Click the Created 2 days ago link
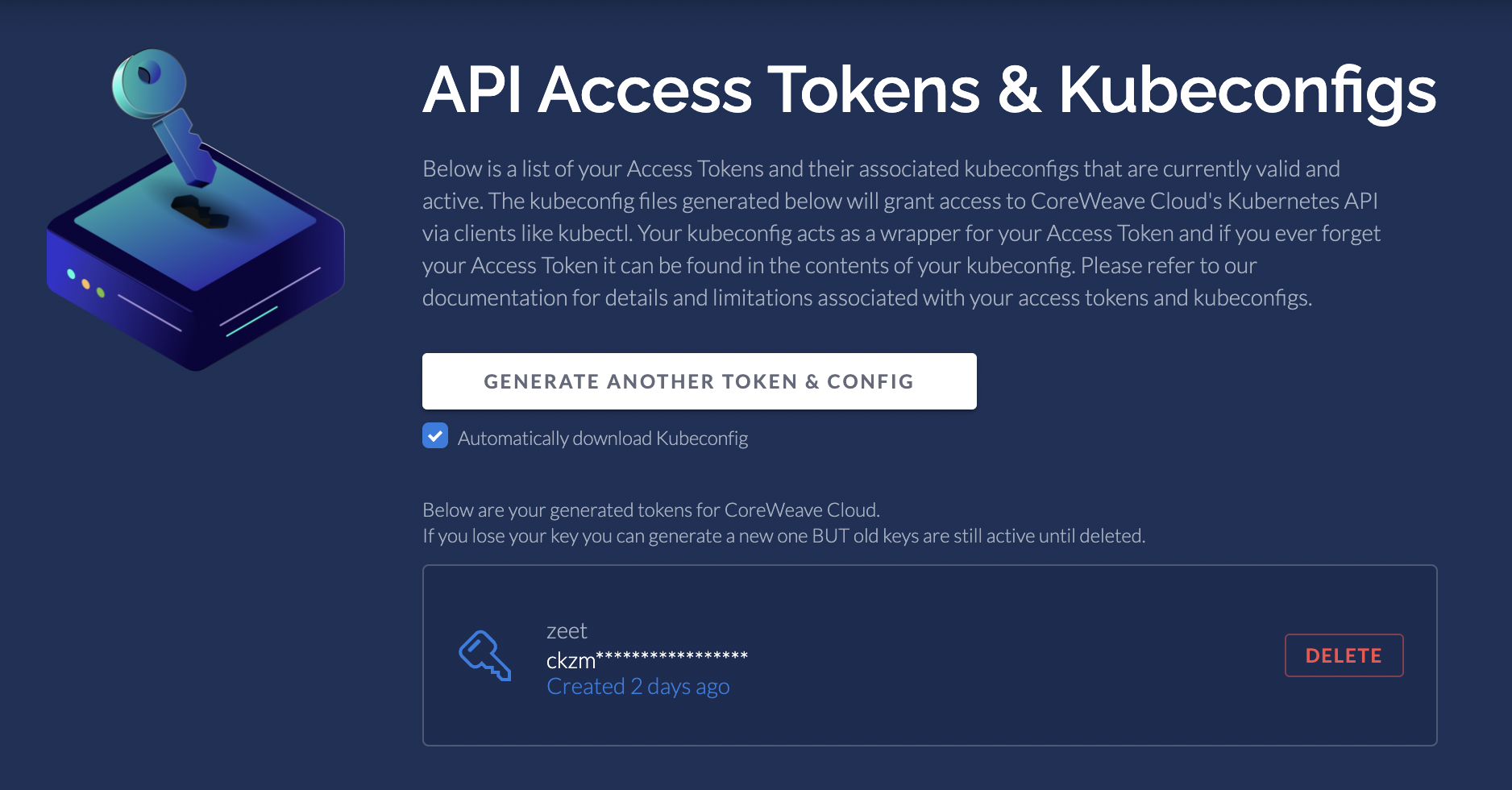 tap(638, 687)
